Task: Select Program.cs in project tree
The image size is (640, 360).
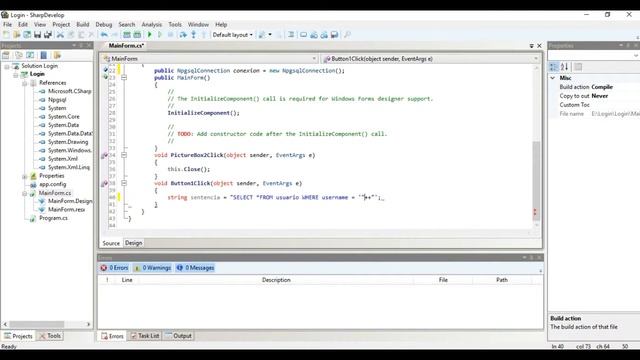Action: (x=53, y=218)
